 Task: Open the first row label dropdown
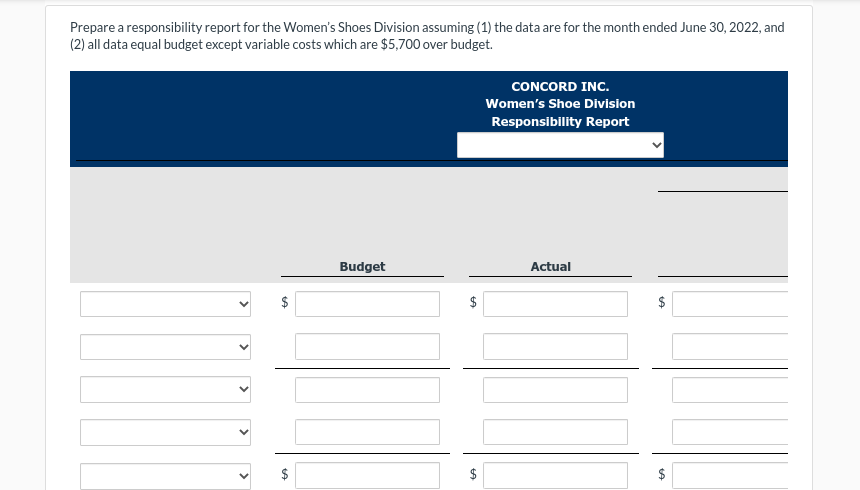pyautogui.click(x=165, y=304)
